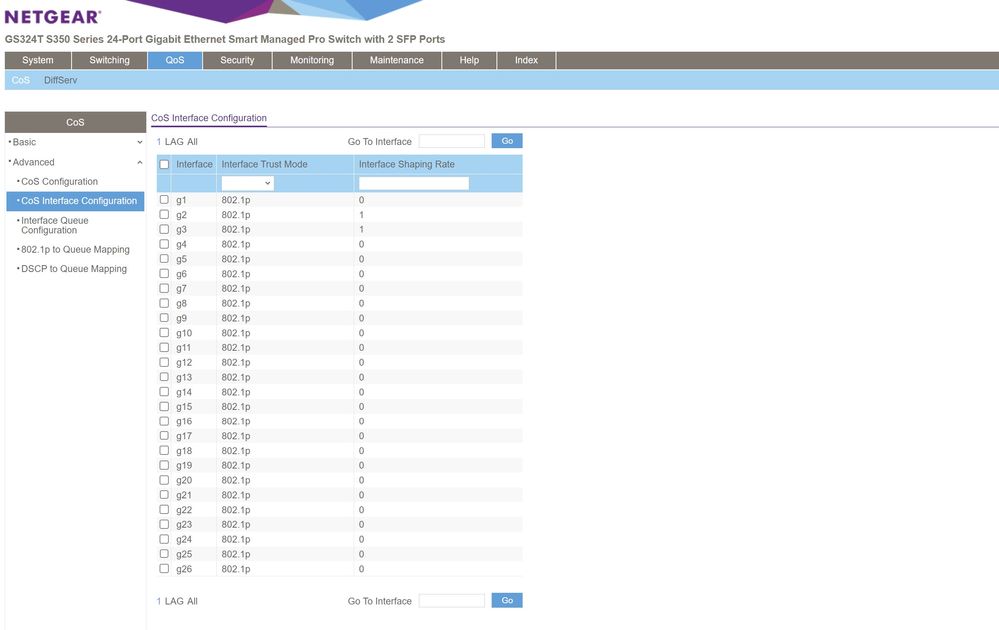Tick the checkbox for interface g2
Screen dimensions: 999x630
point(164,215)
